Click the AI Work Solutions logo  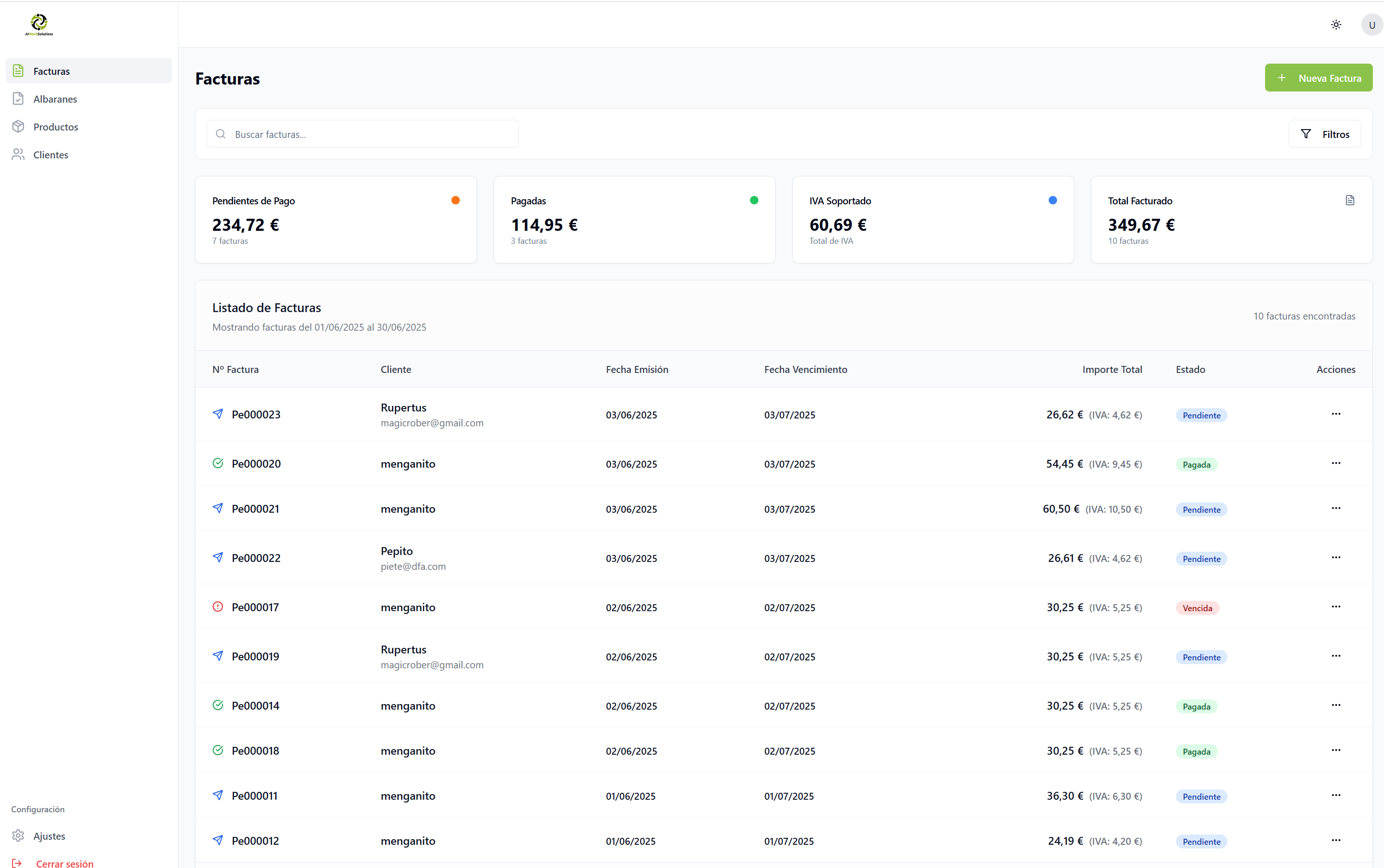pos(39,25)
